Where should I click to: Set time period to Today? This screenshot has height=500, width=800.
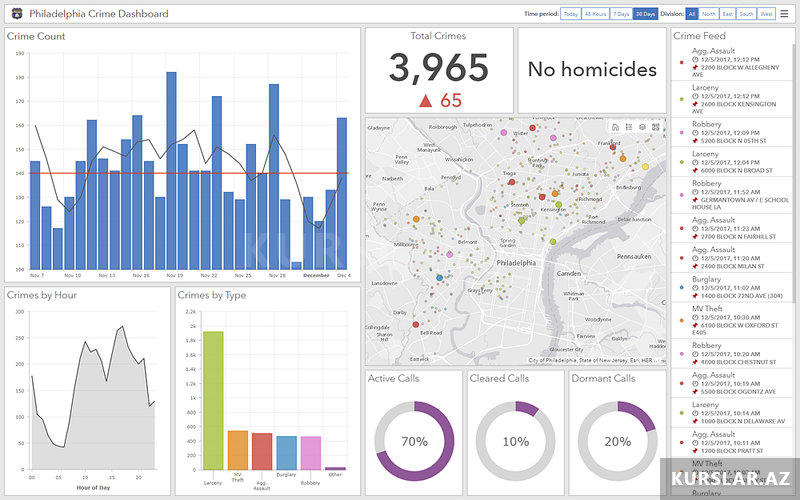pyautogui.click(x=570, y=14)
